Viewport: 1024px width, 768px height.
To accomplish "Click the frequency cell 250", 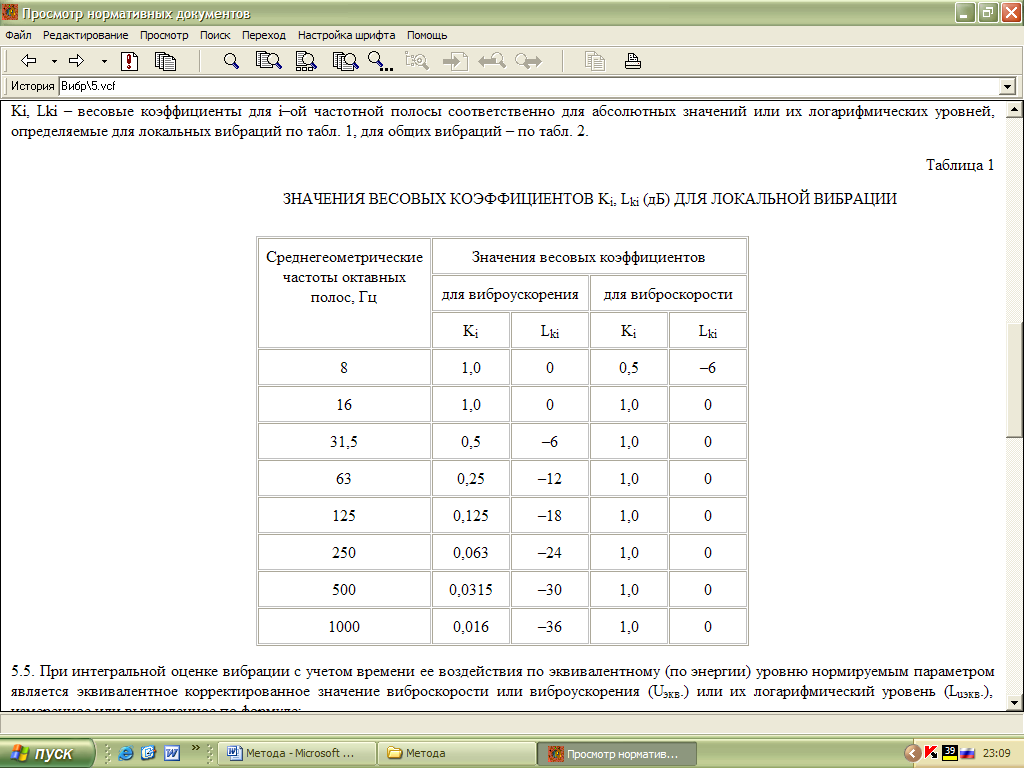I will click(344, 553).
